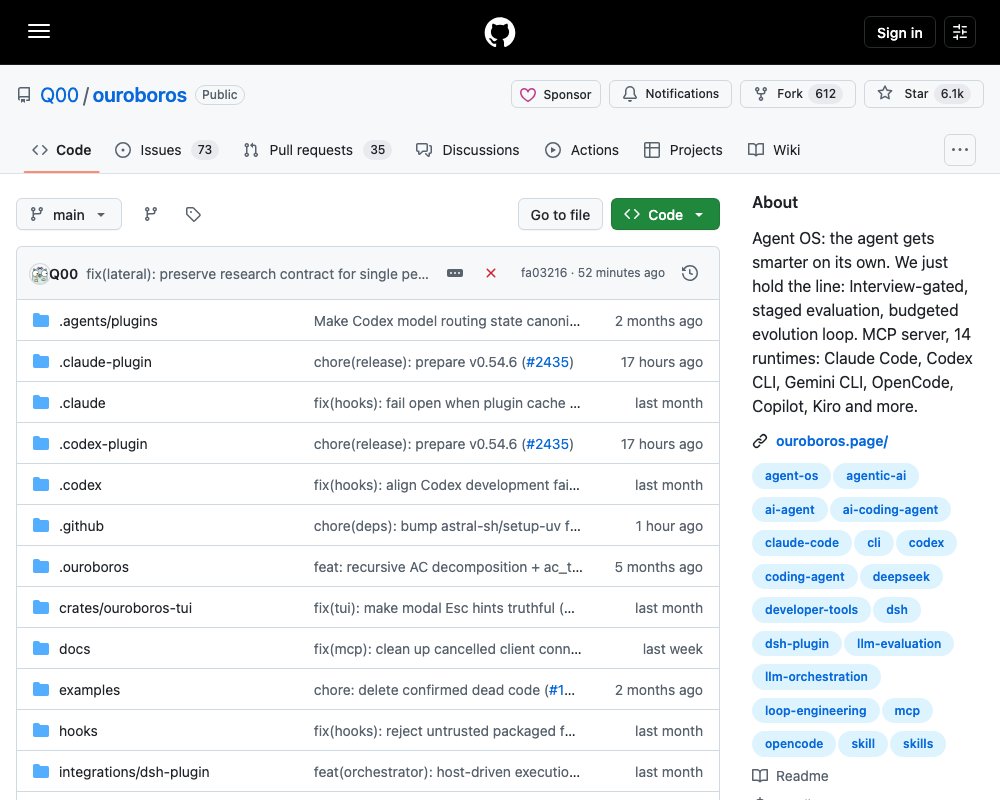Open the .github folder
The image size is (1000, 800).
tap(81, 526)
